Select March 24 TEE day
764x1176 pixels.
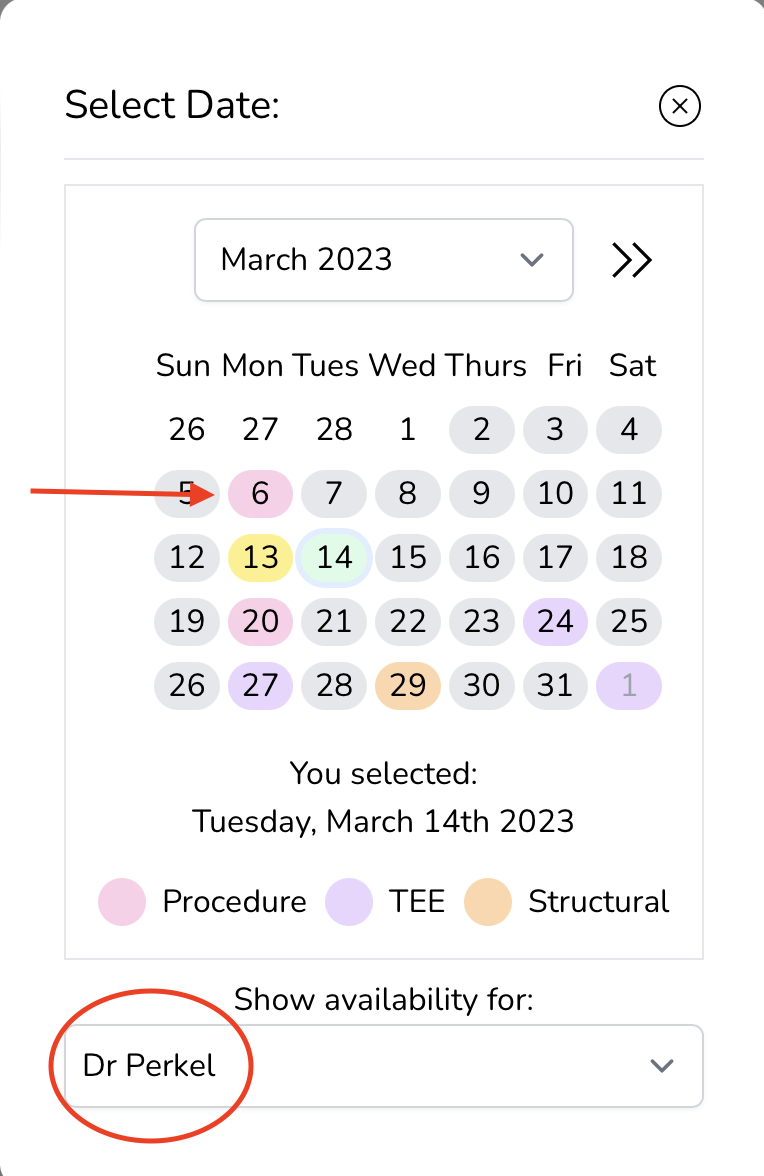tap(555, 621)
